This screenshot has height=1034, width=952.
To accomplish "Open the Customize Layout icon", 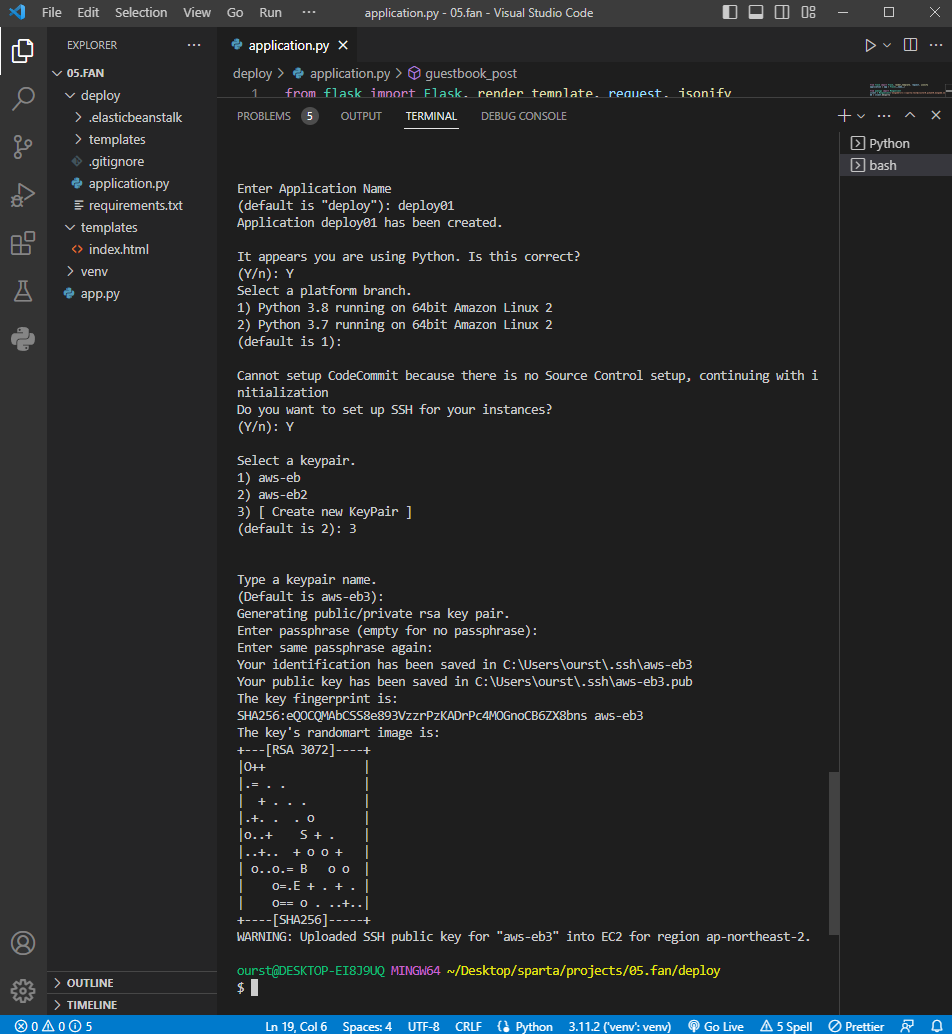I will [x=808, y=13].
